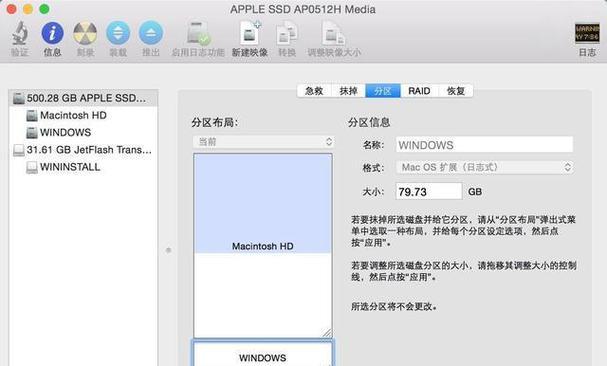The width and height of the screenshot is (607, 366).
Task: Open the Info (信息) toolbar icon
Action: point(52,33)
